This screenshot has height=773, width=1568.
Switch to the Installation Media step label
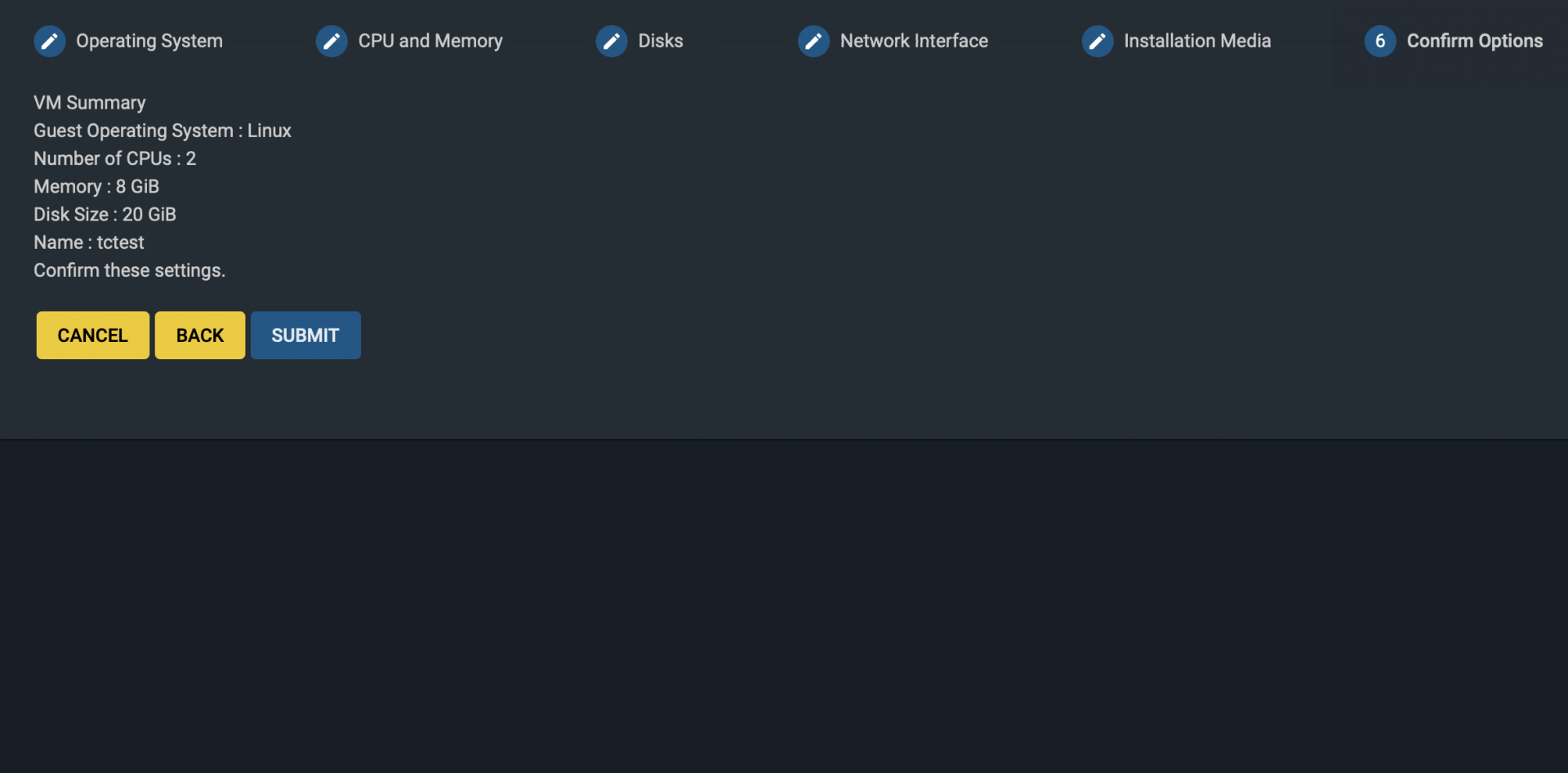1197,41
